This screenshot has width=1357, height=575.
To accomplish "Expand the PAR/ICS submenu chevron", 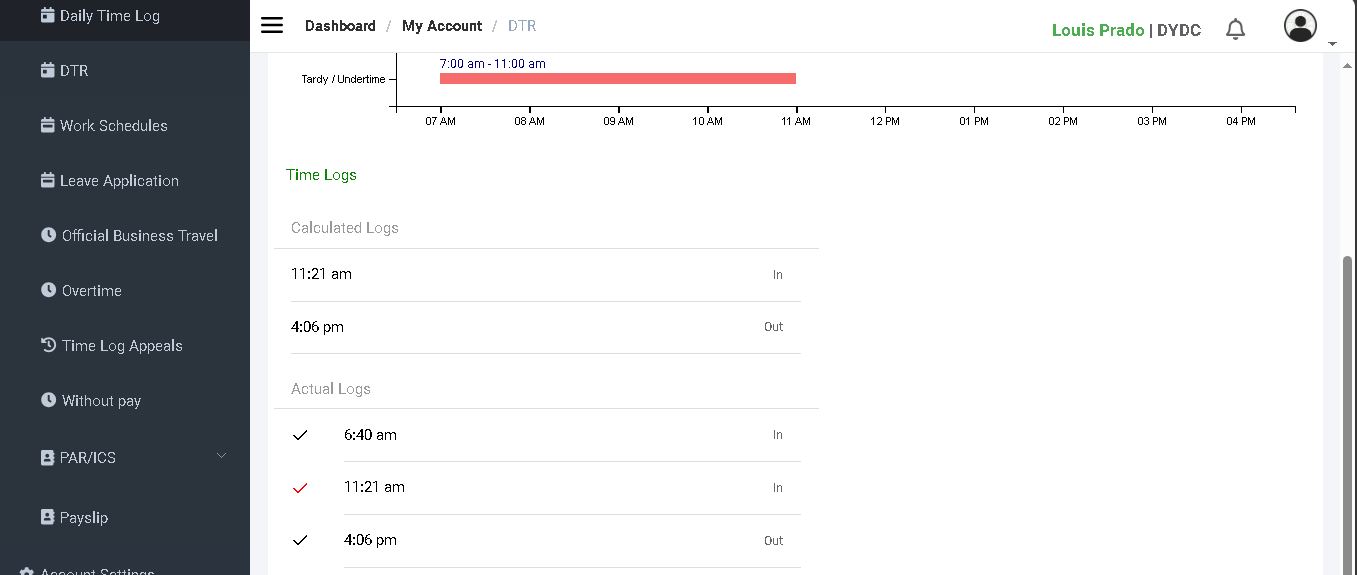I will [222, 456].
